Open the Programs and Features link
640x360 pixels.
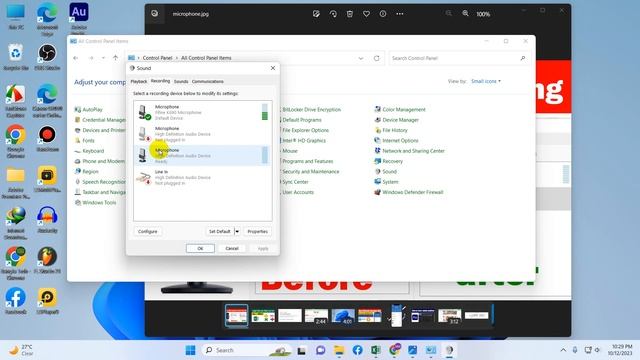[x=308, y=161]
